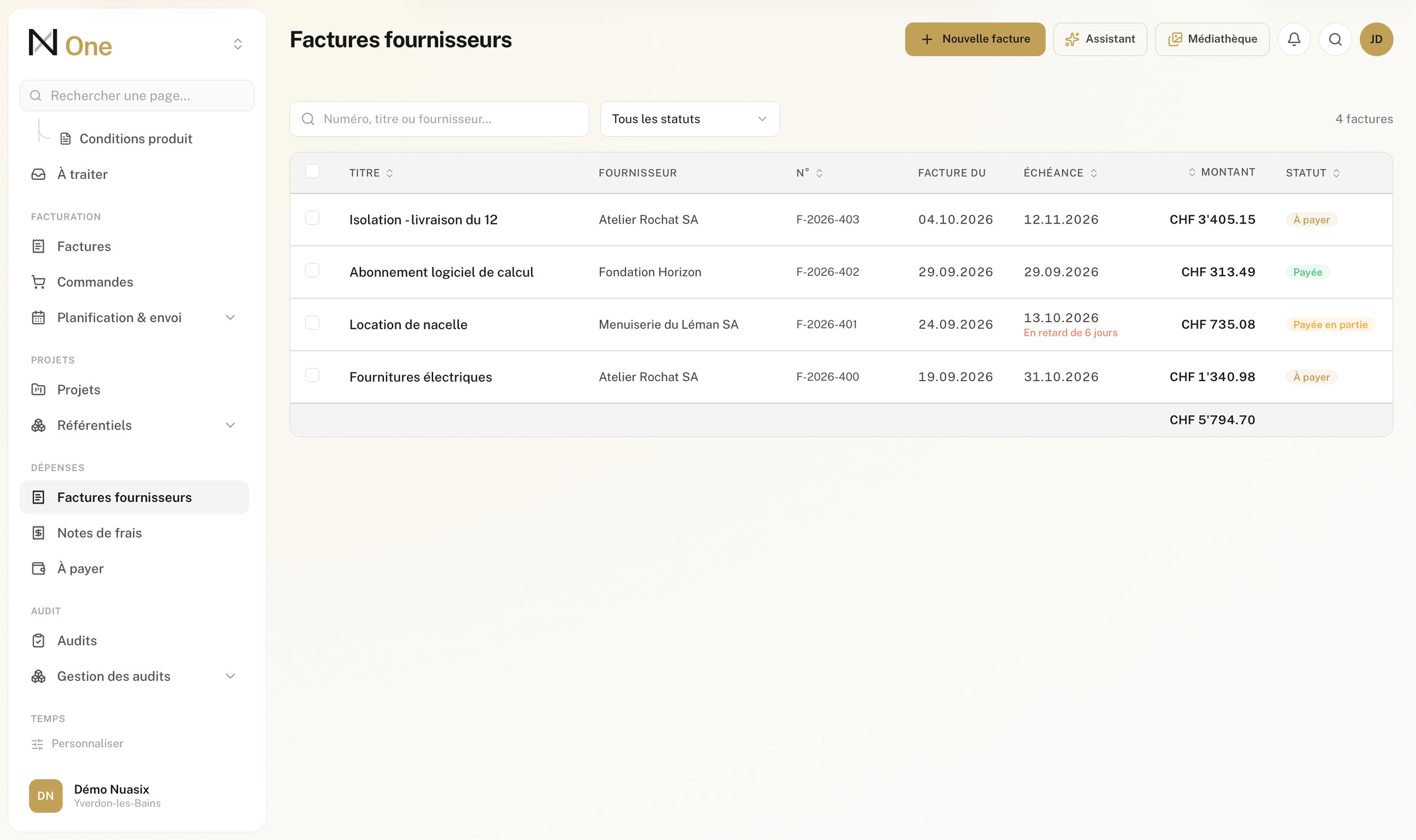This screenshot has height=840, width=1416.
Task: Open Factures fournisseurs in sidebar
Action: pos(135,497)
